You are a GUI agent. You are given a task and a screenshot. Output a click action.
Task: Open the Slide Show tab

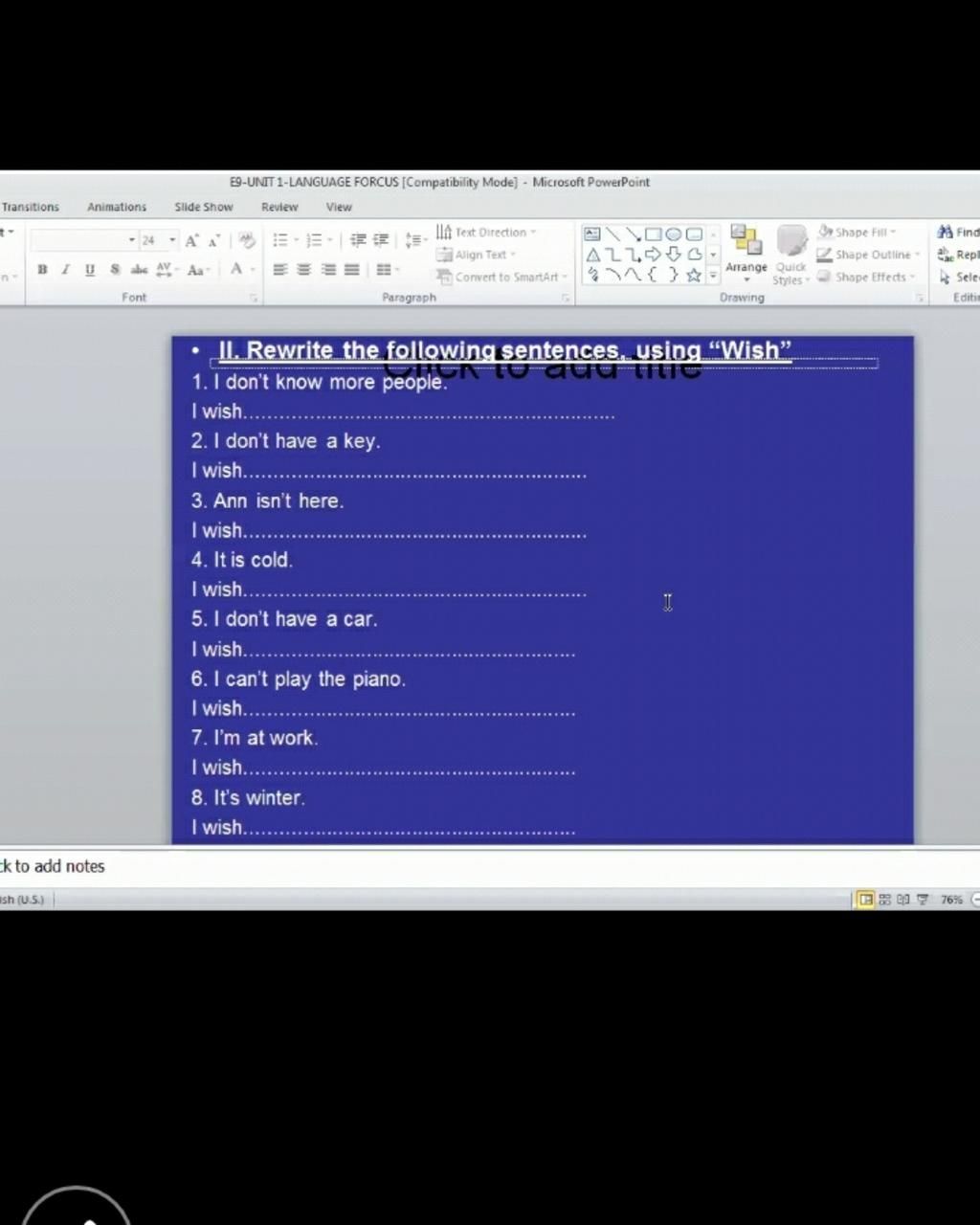pyautogui.click(x=204, y=207)
